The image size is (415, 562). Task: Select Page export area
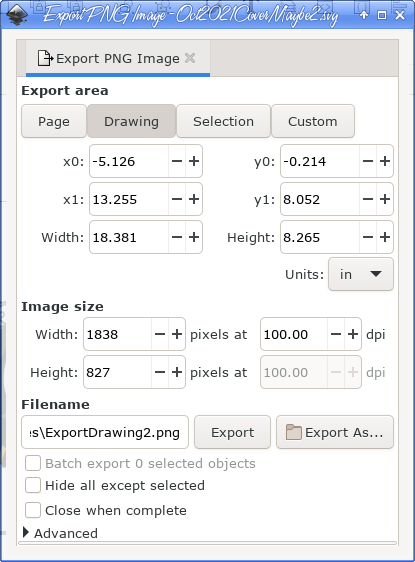click(x=54, y=122)
